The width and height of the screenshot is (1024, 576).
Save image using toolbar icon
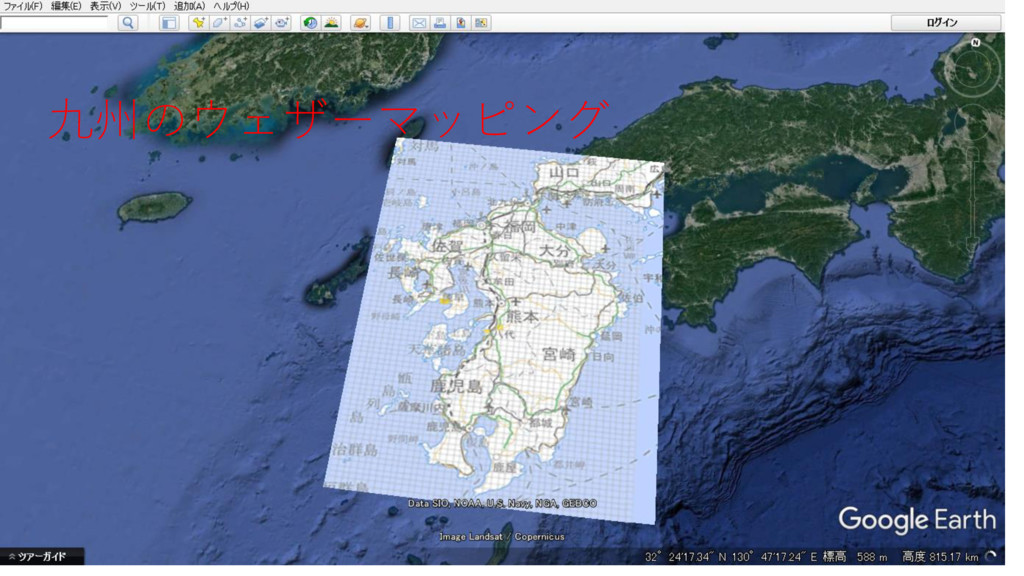click(460, 23)
